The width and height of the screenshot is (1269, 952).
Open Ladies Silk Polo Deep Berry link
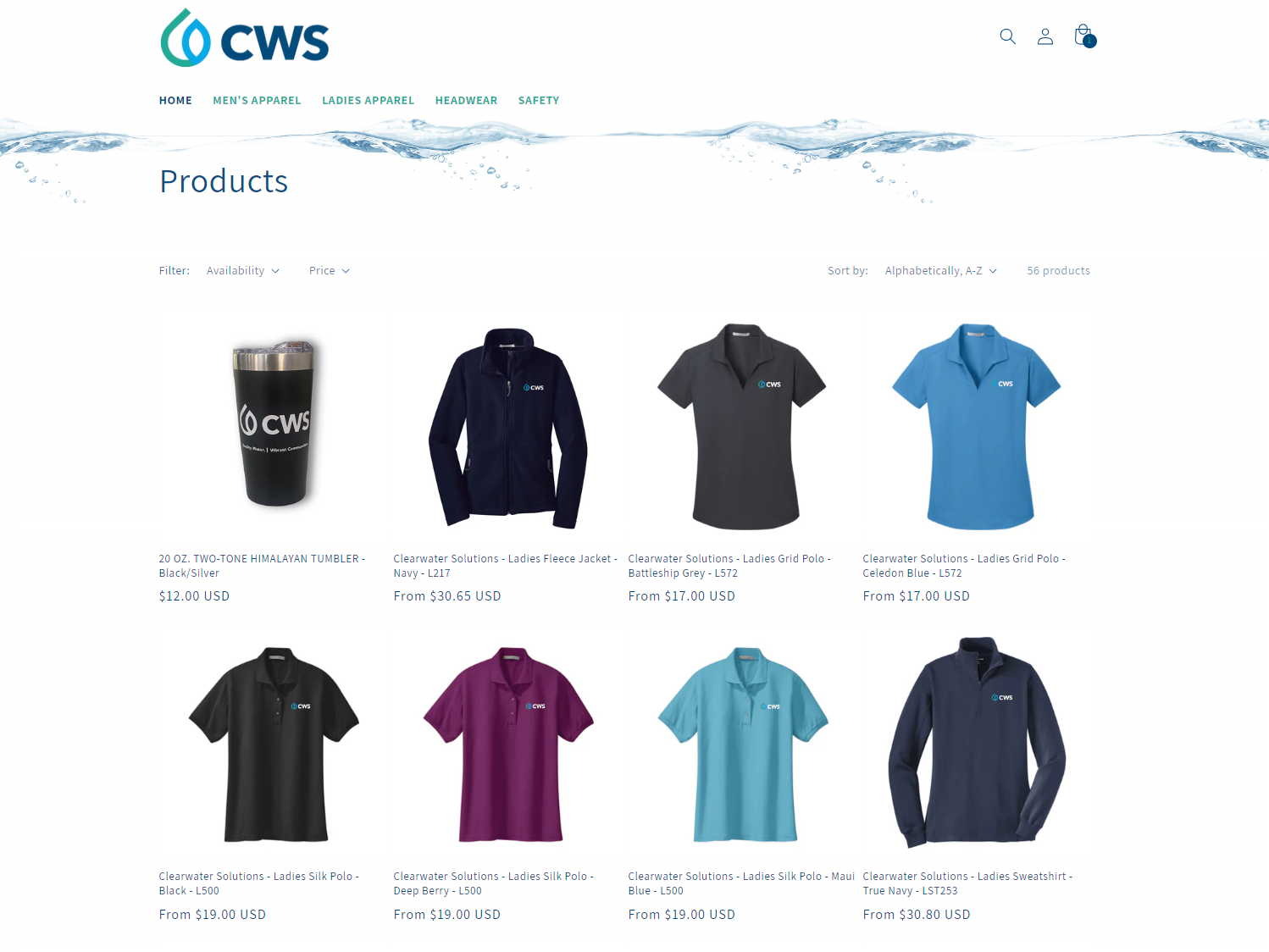point(494,883)
